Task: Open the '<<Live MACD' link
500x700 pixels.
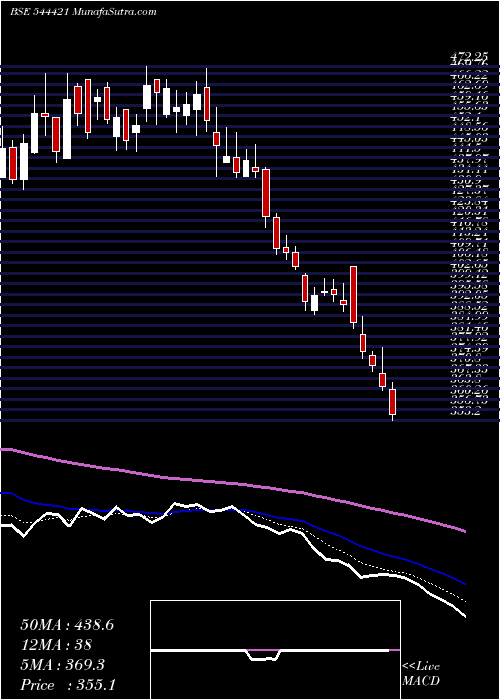Action: pos(421,674)
